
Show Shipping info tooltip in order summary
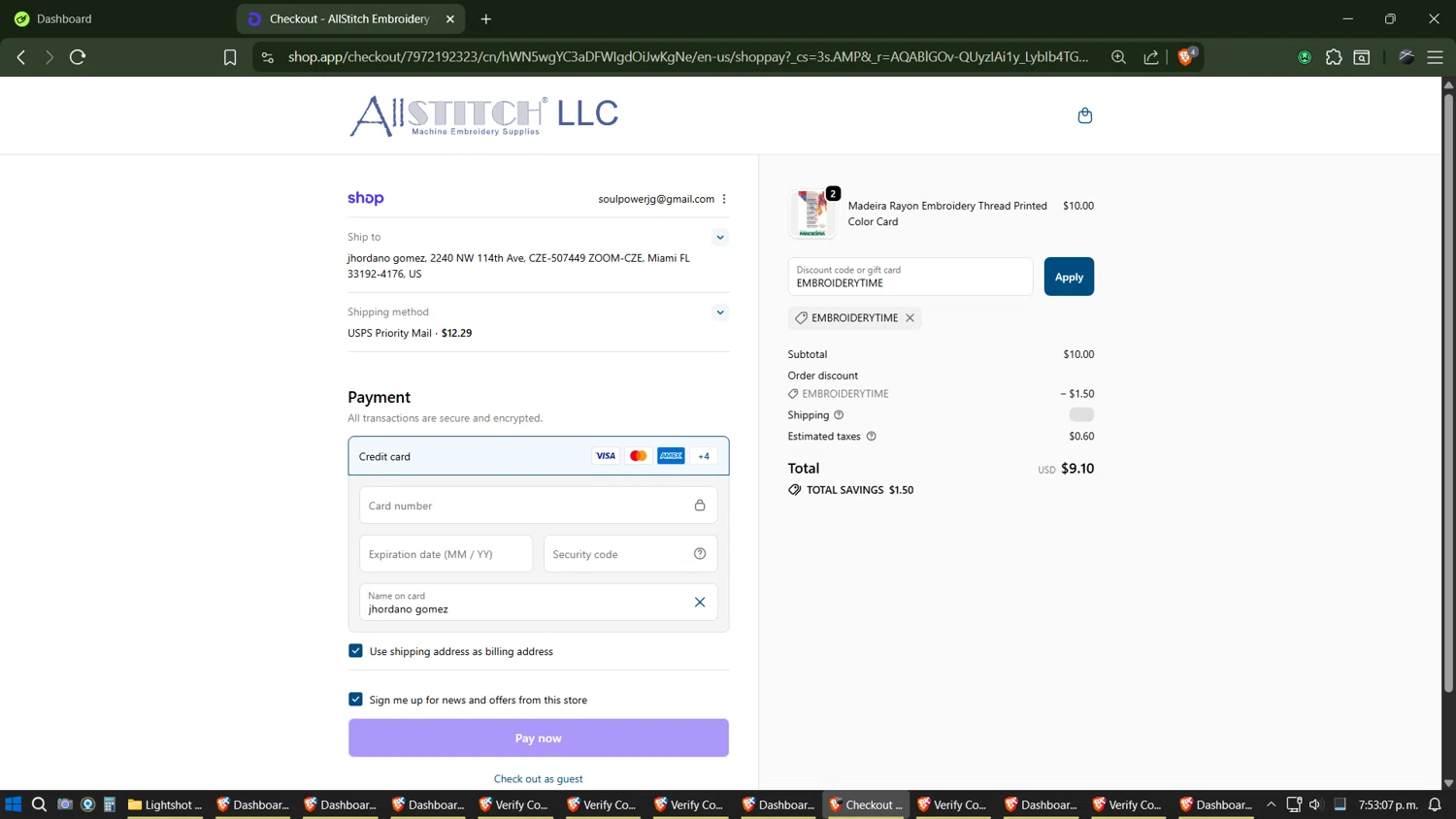coord(839,415)
